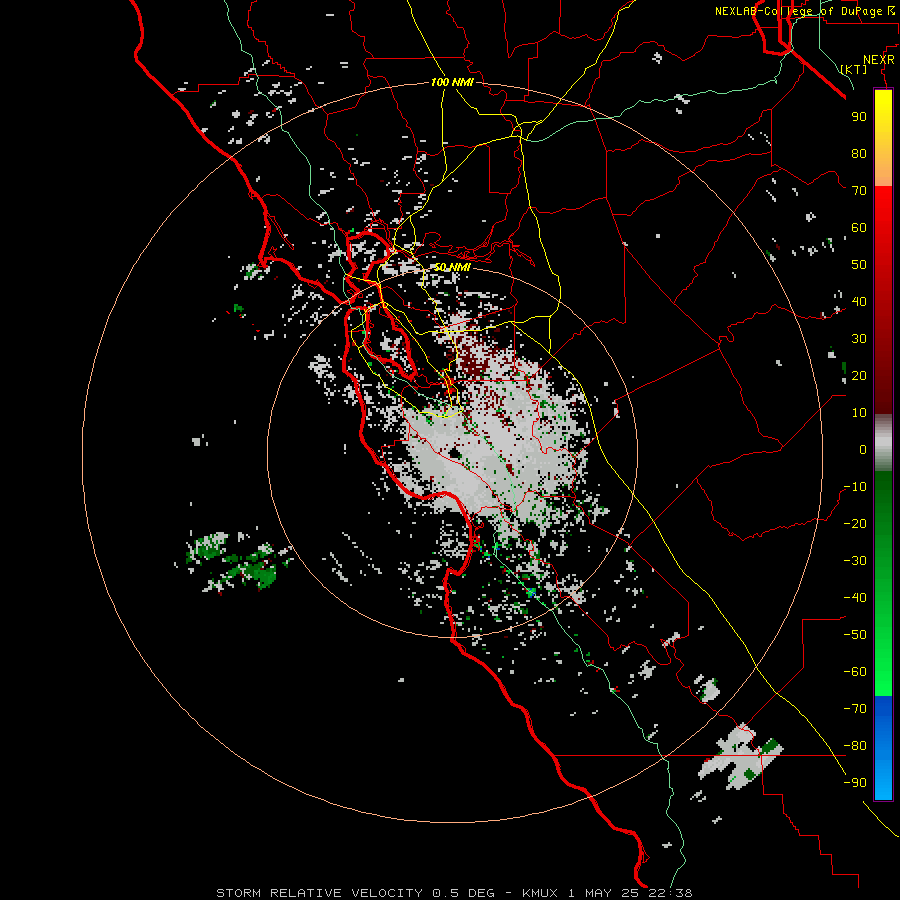Image resolution: width=900 pixels, height=900 pixels.
Task: Click the green echo cluster offshore southwest
Action: [232, 562]
